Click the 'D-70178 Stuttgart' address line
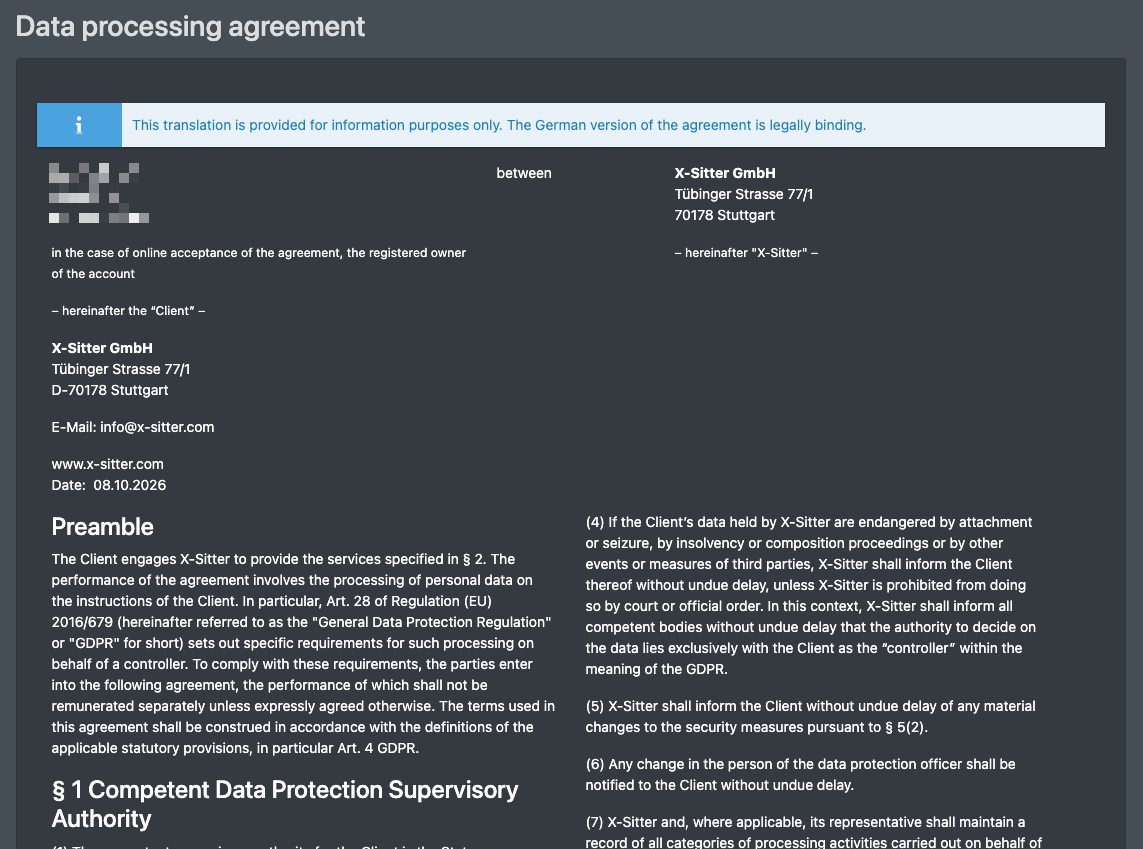The image size is (1143, 849). tap(110, 391)
